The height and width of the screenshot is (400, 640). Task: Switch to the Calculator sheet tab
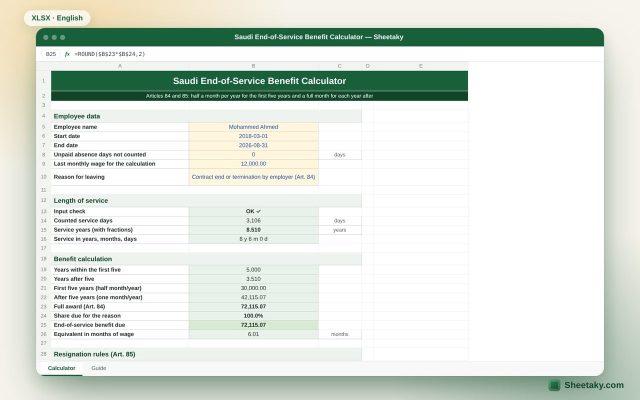pos(62,368)
